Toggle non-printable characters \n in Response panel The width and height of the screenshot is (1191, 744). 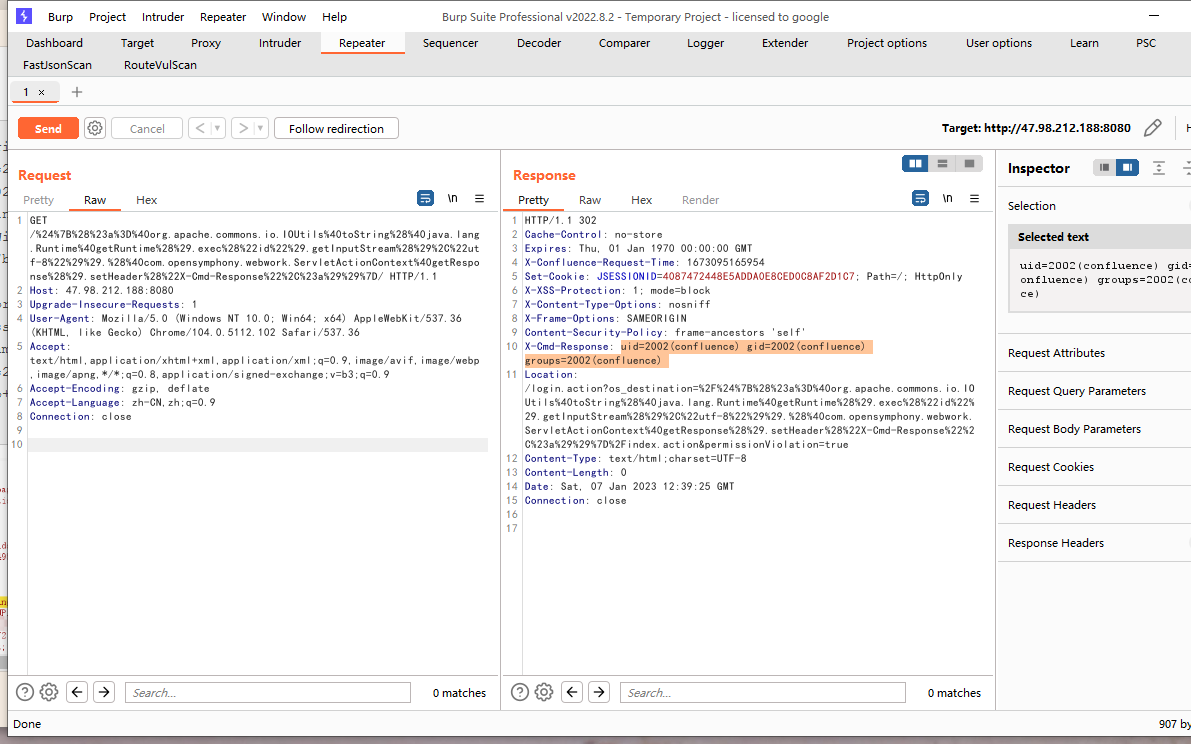click(x=947, y=198)
